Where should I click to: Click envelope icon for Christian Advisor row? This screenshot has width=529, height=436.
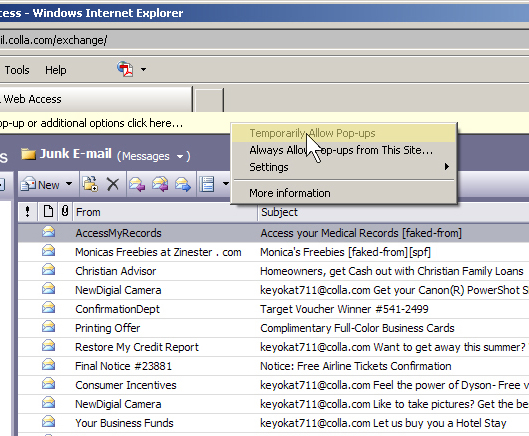(49, 270)
